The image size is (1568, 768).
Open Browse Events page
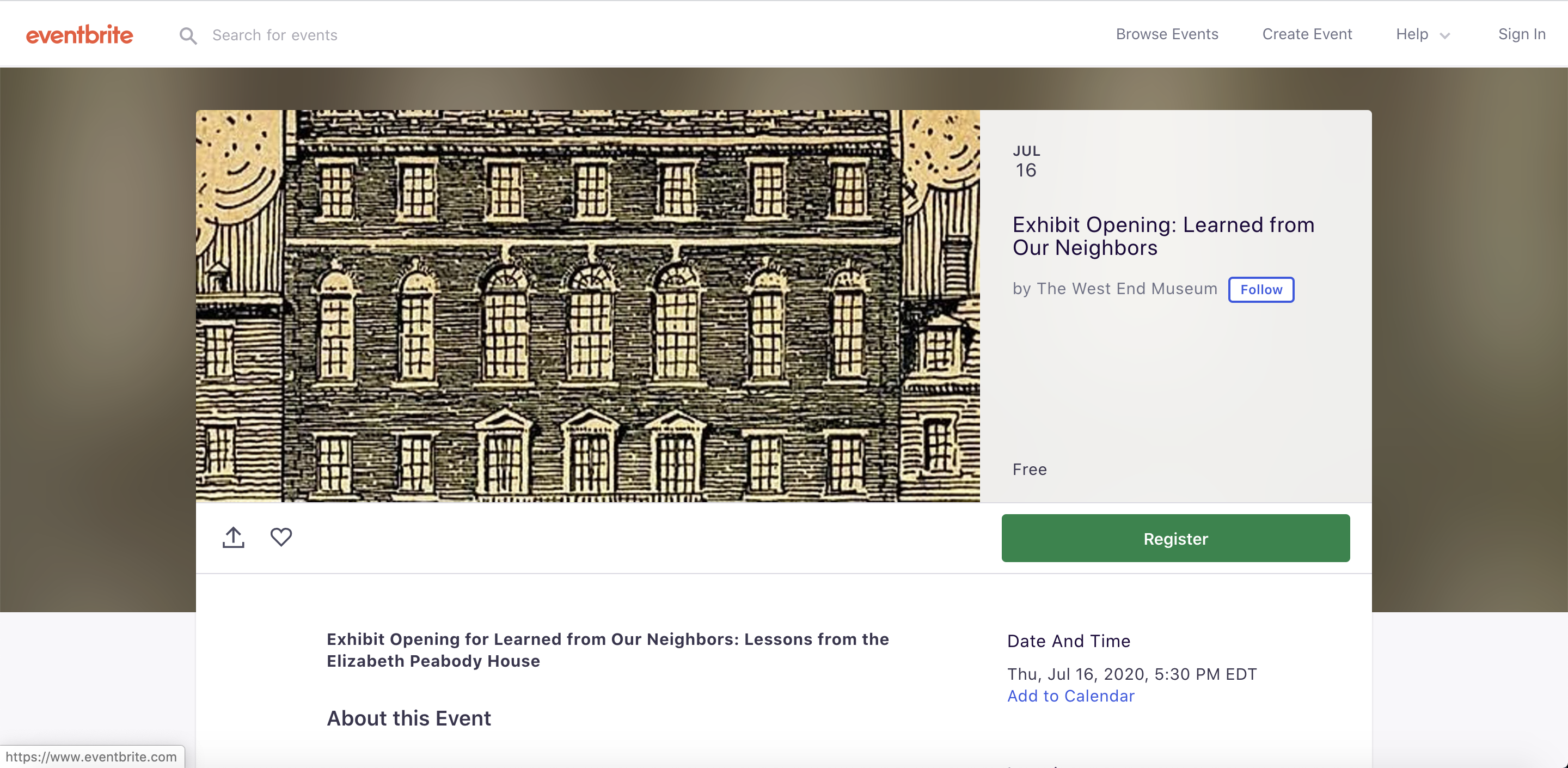pos(1166,35)
